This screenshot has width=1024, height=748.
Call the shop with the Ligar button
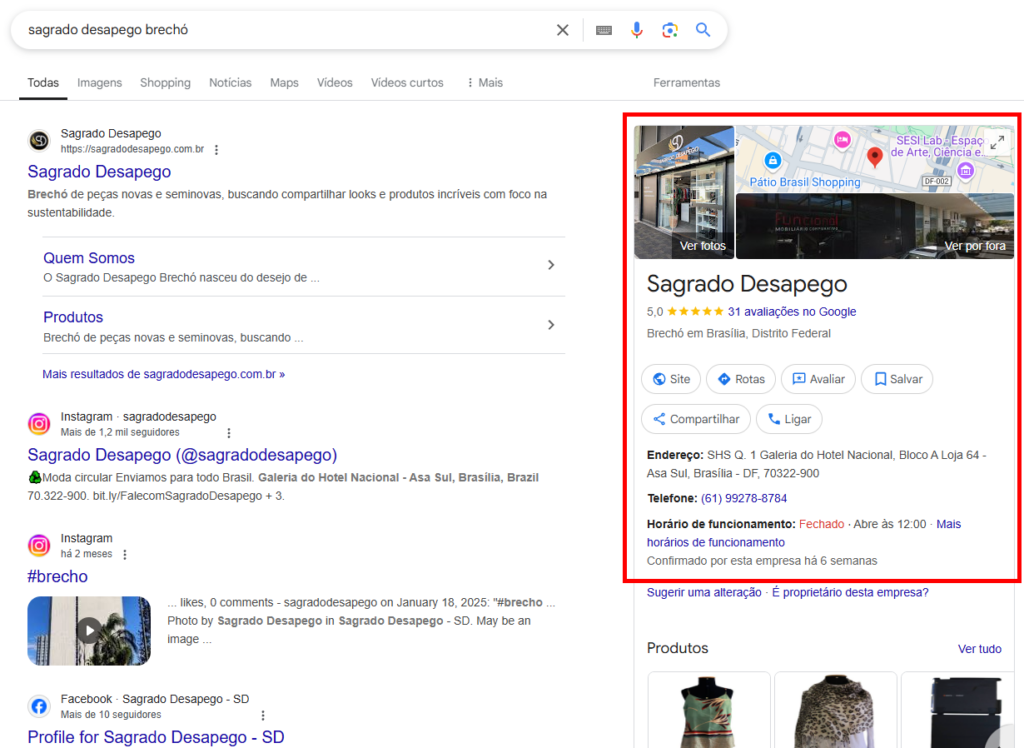(x=789, y=419)
